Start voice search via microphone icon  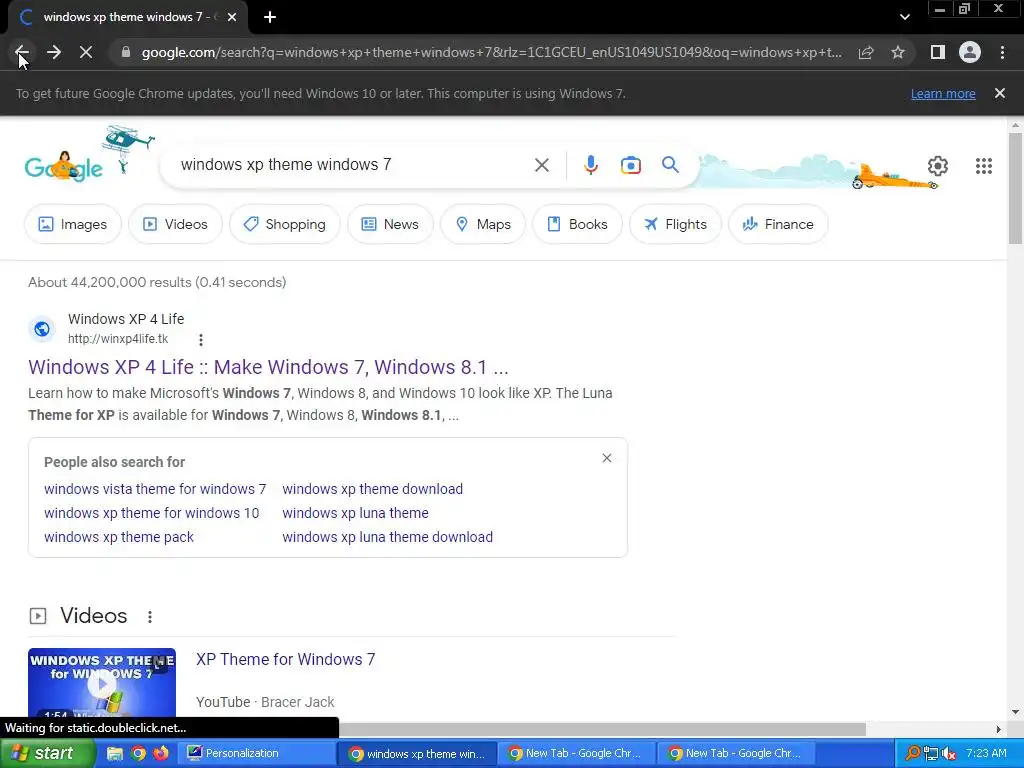pyautogui.click(x=590, y=165)
